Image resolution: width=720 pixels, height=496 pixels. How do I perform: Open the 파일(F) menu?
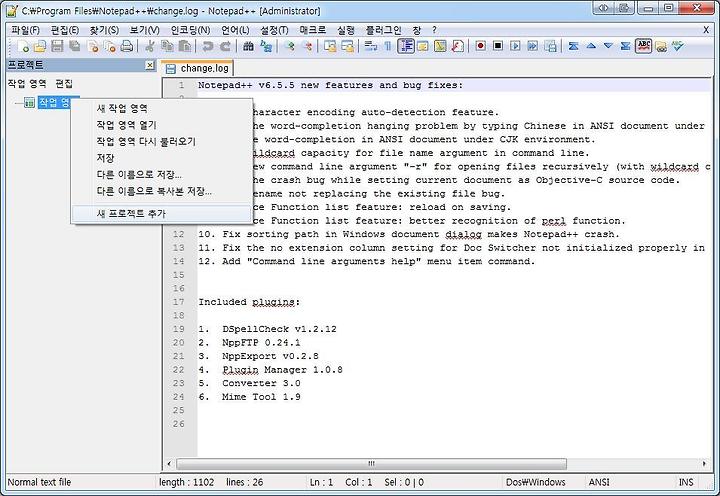tap(25, 30)
